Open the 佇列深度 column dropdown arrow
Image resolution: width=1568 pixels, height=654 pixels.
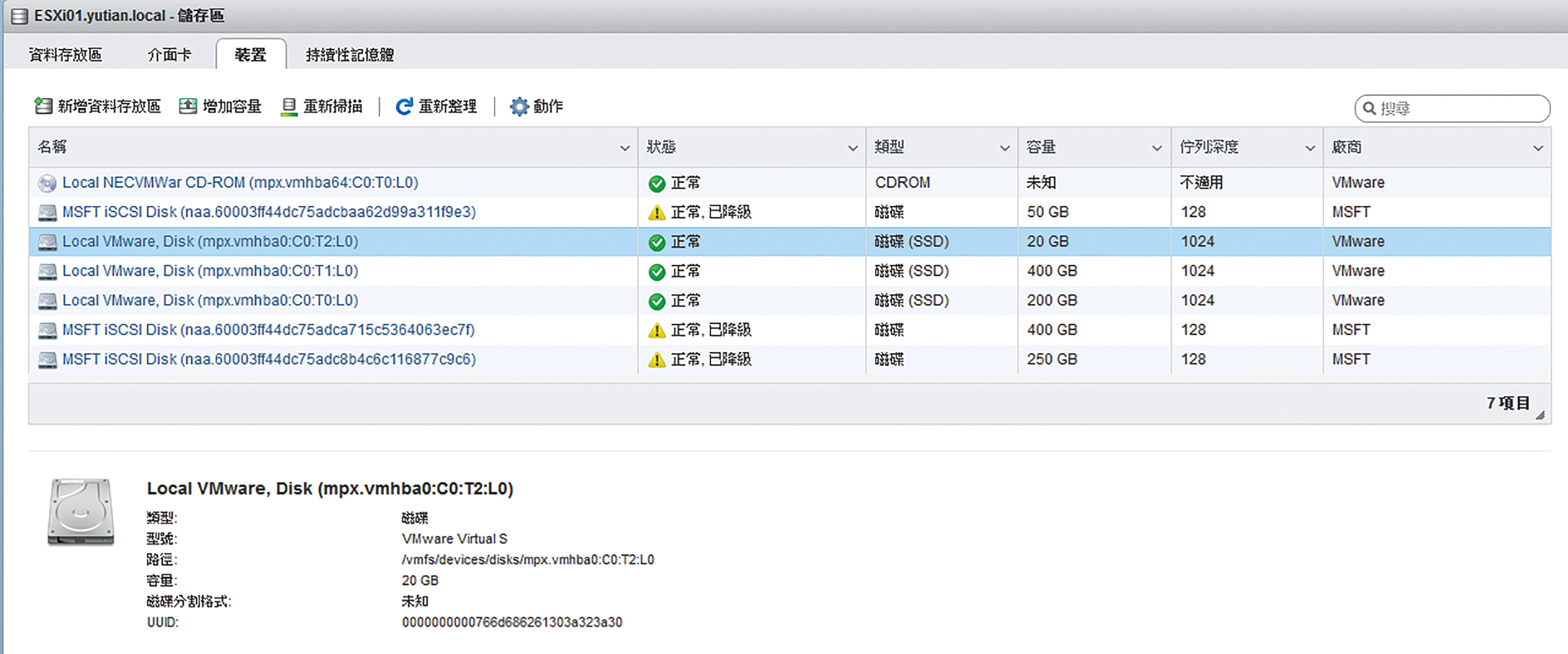[1310, 148]
